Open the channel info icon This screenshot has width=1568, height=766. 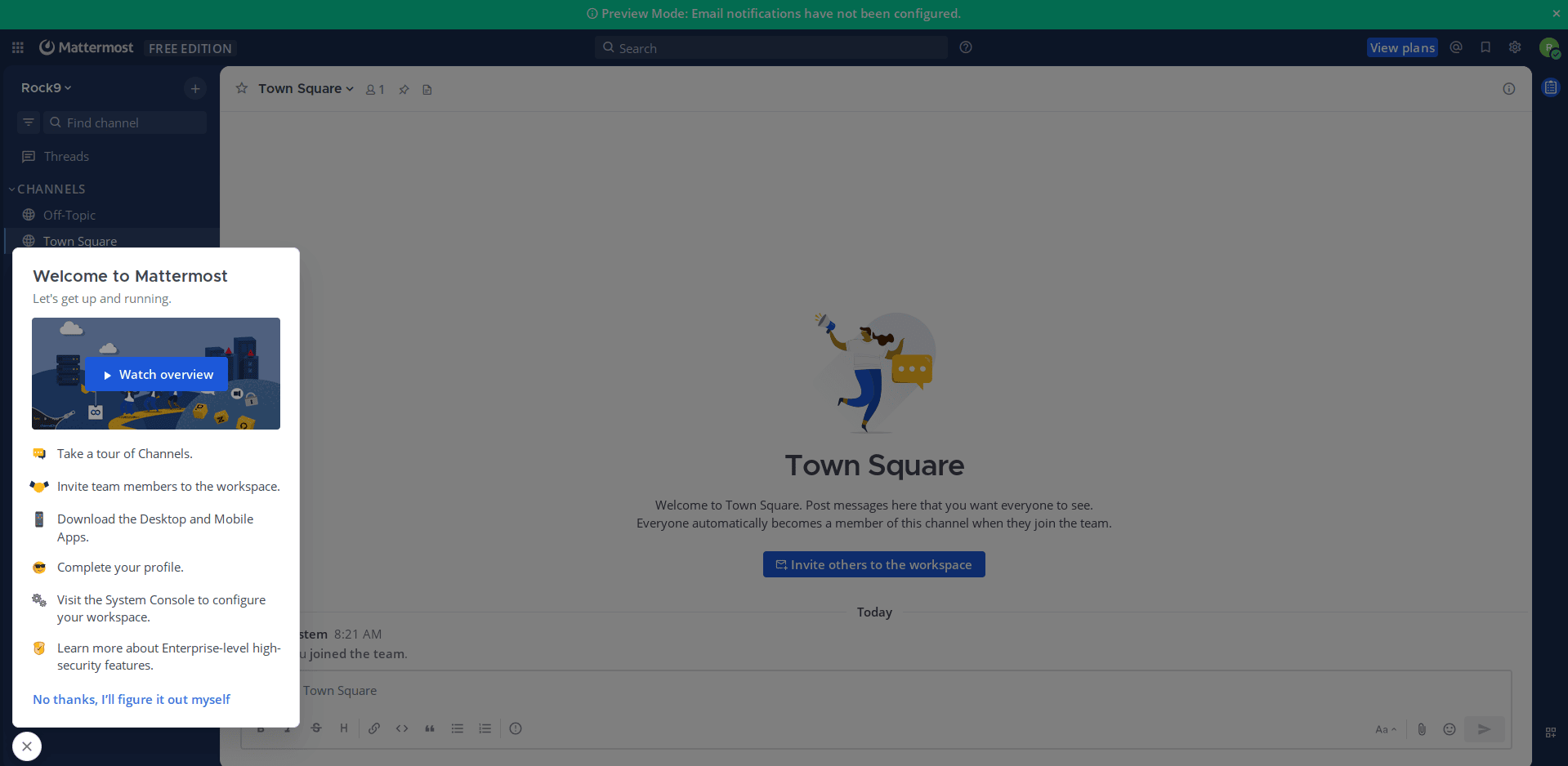coord(1509,89)
